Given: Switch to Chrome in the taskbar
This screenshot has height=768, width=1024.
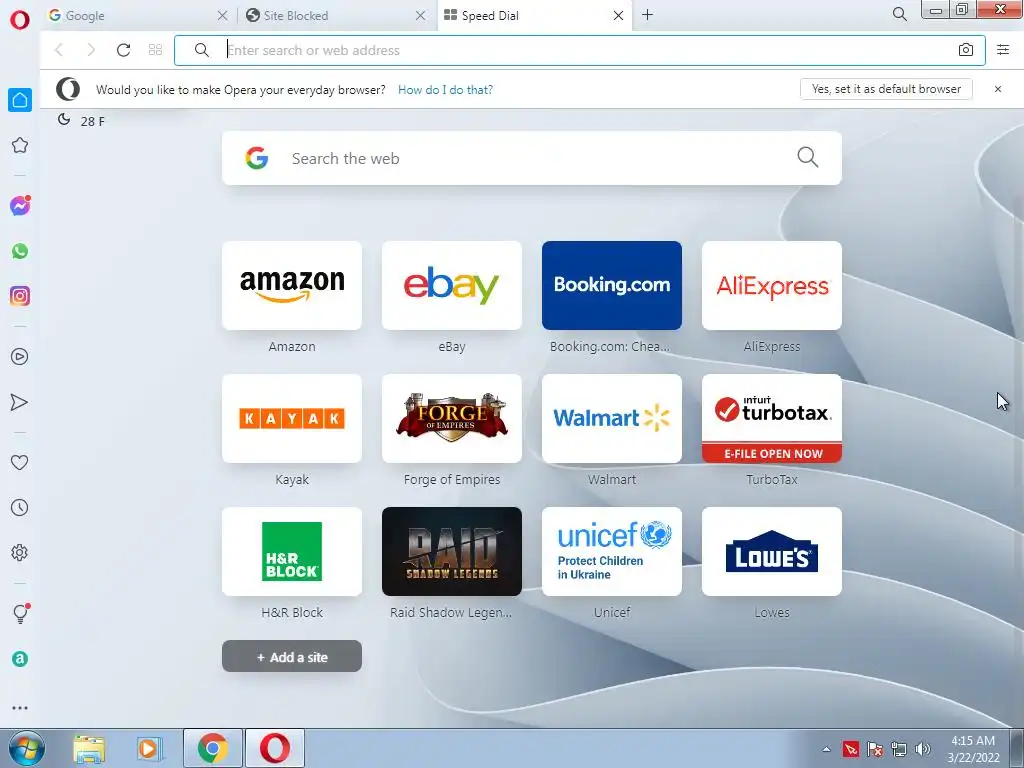Looking at the screenshot, I should click(x=213, y=748).
